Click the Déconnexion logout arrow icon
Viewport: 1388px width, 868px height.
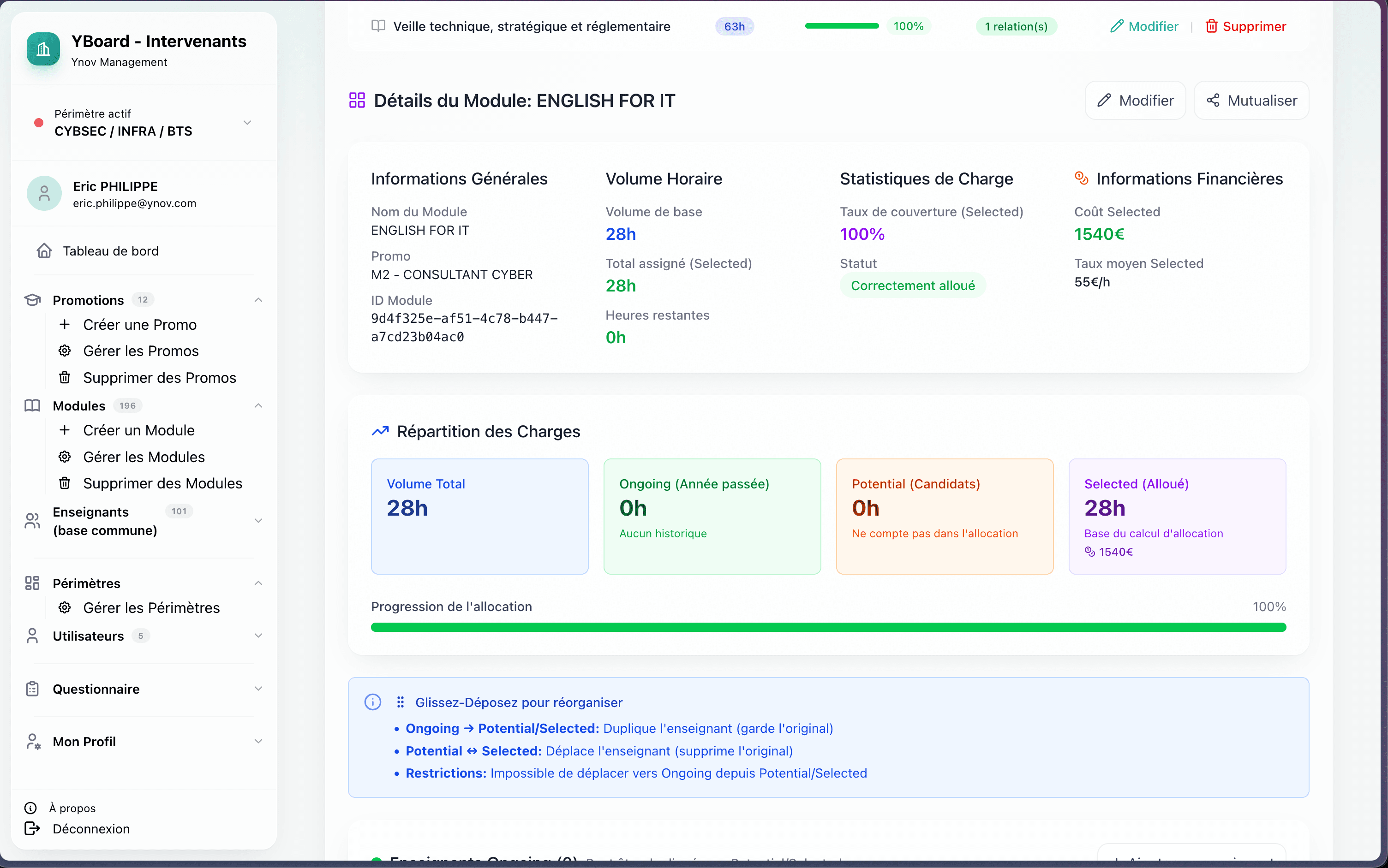[32, 828]
